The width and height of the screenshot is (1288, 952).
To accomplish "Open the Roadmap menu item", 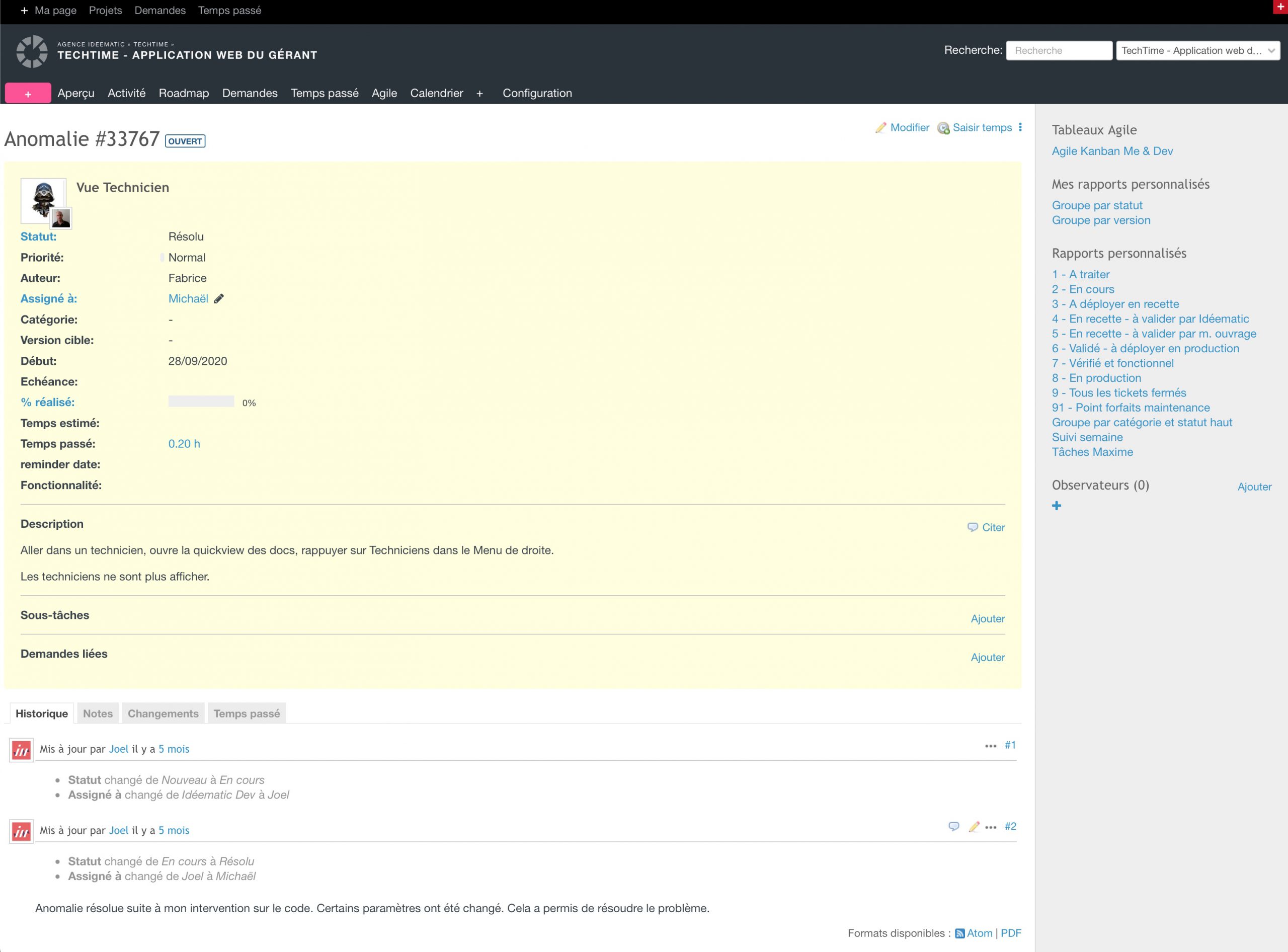I will click(184, 92).
